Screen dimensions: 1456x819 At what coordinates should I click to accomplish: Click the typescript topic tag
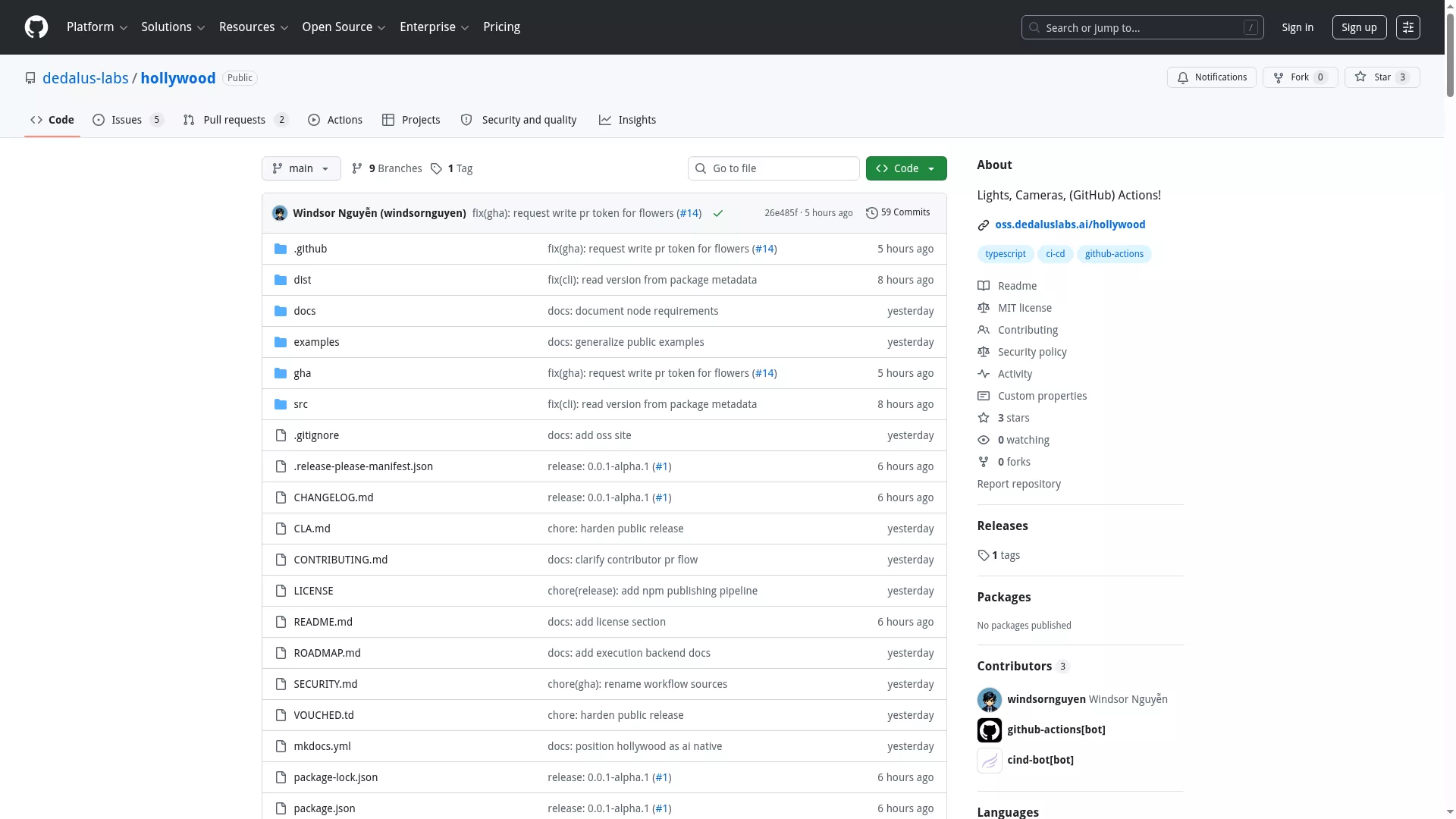coord(1006,254)
